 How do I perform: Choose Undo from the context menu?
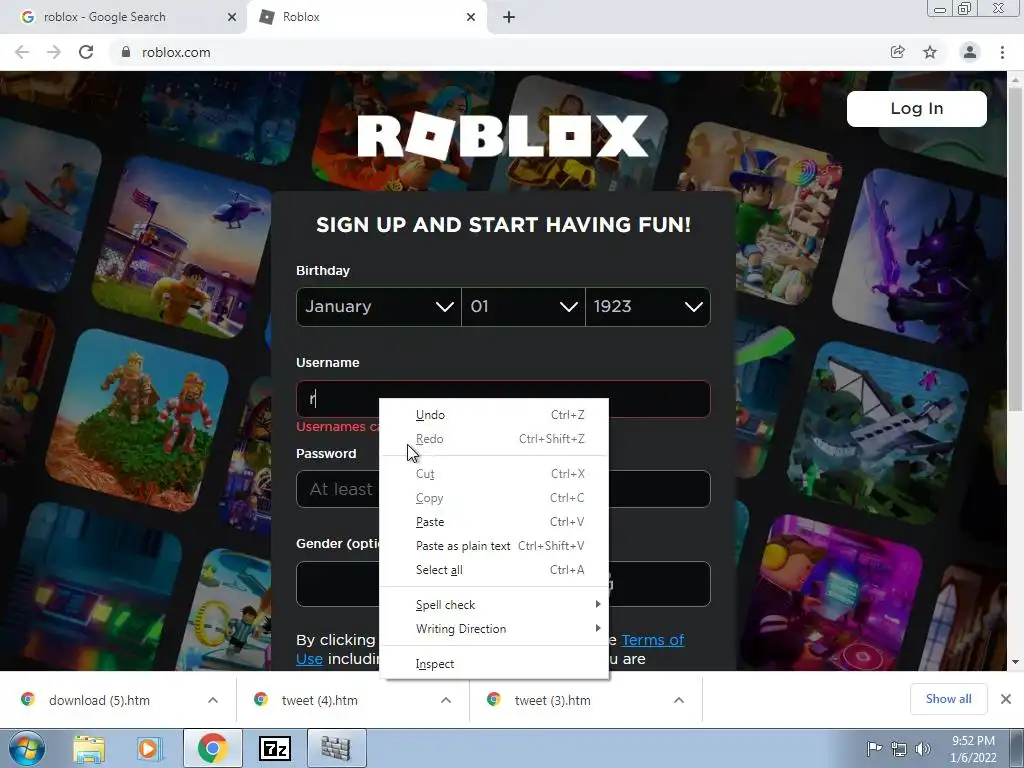tap(494, 415)
